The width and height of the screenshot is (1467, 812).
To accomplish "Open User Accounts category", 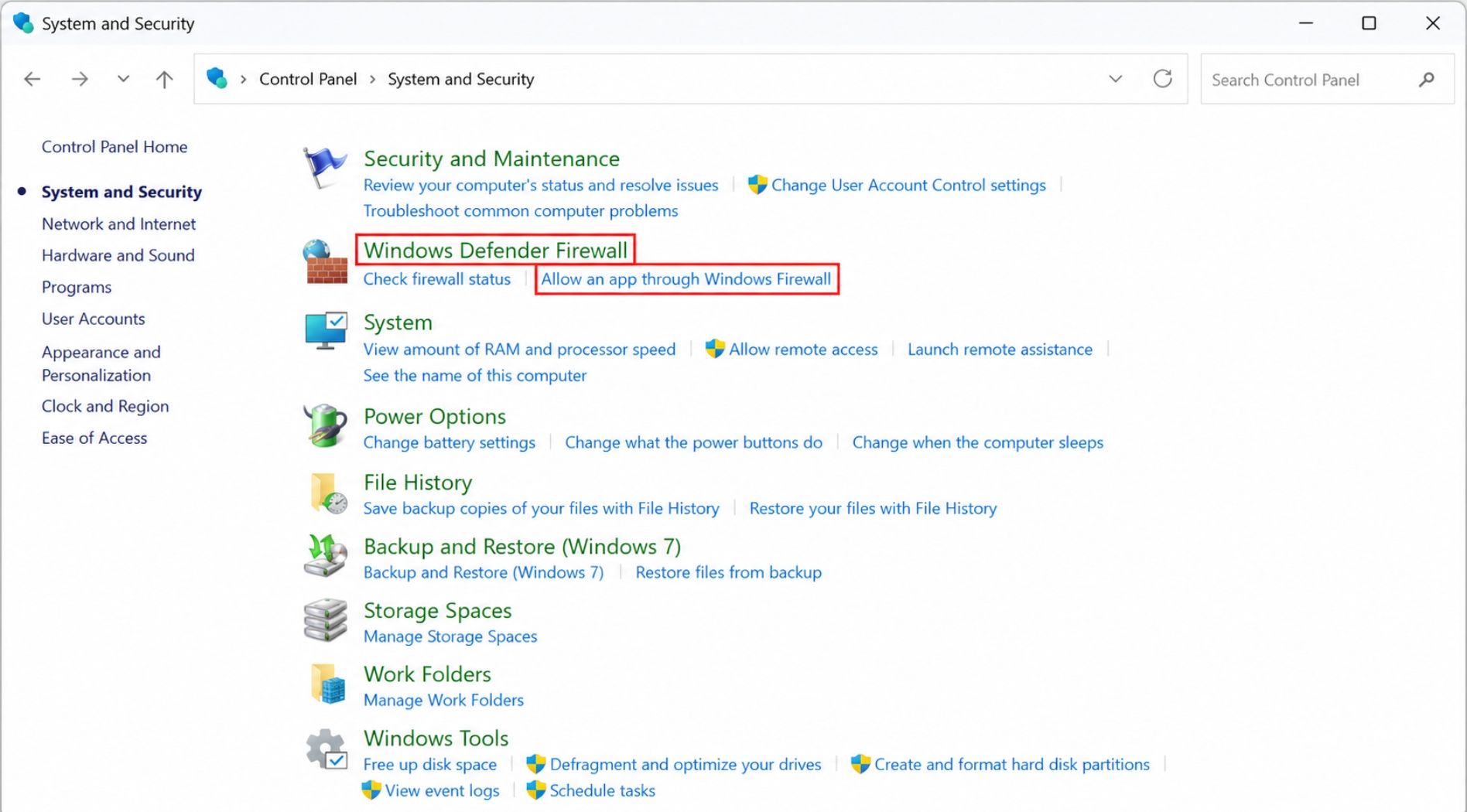I will pyautogui.click(x=94, y=319).
